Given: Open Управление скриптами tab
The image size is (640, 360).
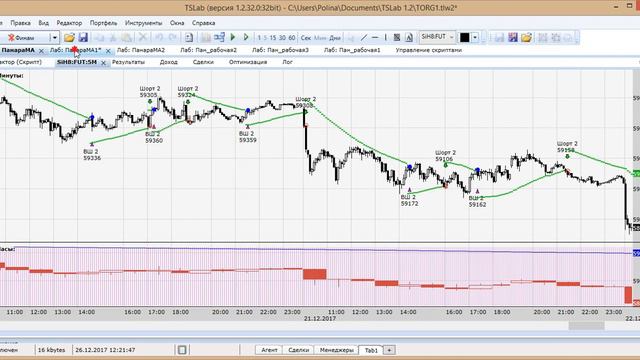Looking at the screenshot, I should click(429, 50).
